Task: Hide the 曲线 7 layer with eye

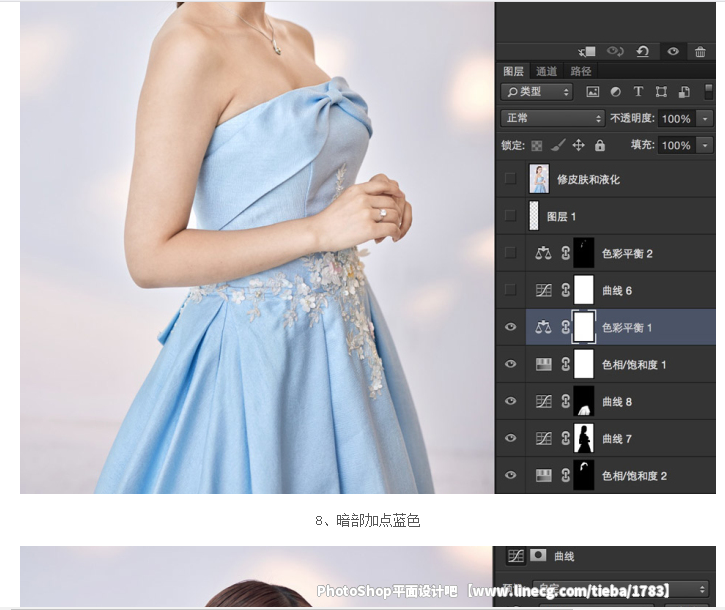Action: [x=510, y=438]
